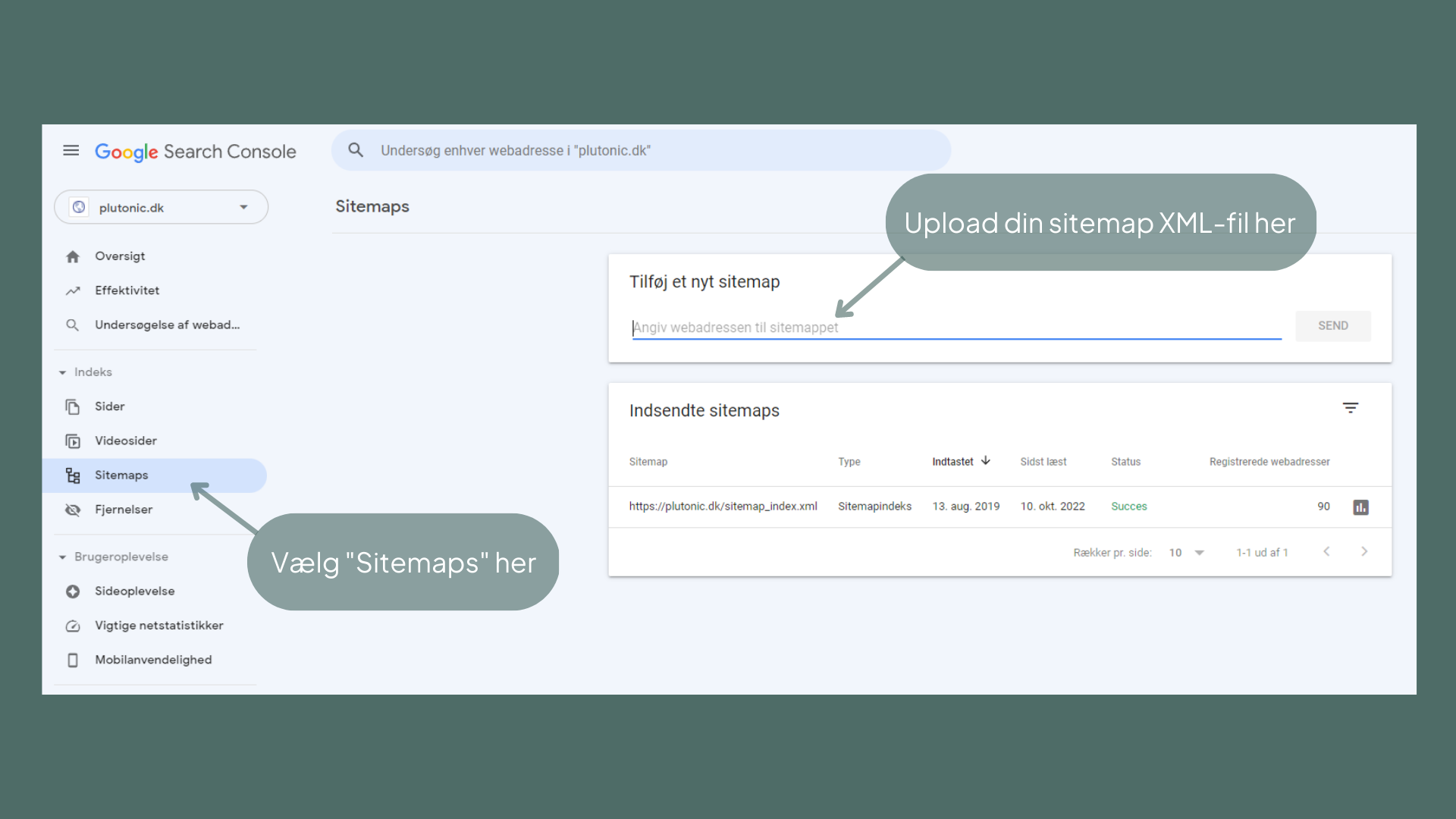The image size is (1456, 819).
Task: Sort by the Sidst læst column header
Action: click(1043, 462)
